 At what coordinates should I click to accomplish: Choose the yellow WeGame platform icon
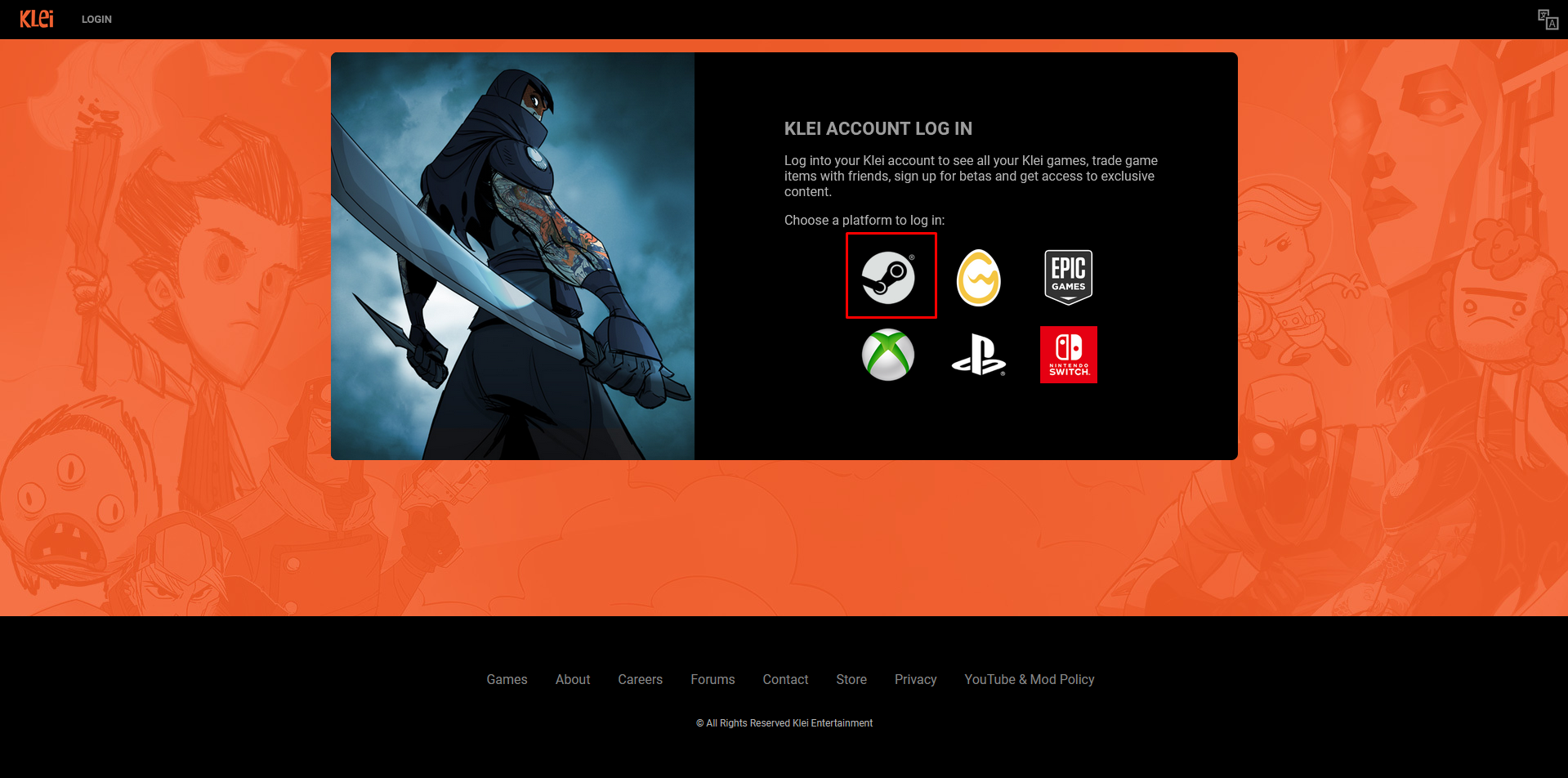click(x=979, y=278)
